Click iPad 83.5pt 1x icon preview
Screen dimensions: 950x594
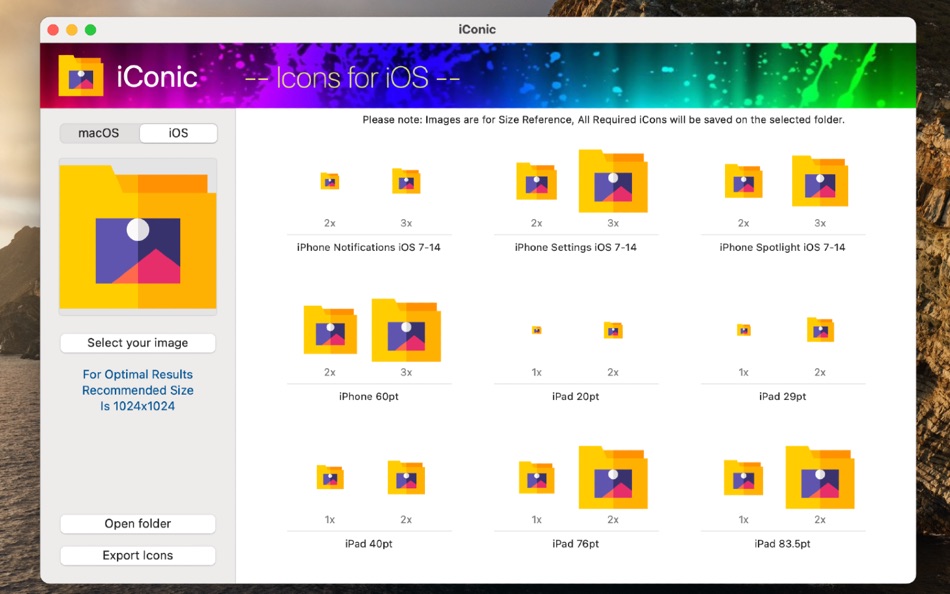[743, 478]
